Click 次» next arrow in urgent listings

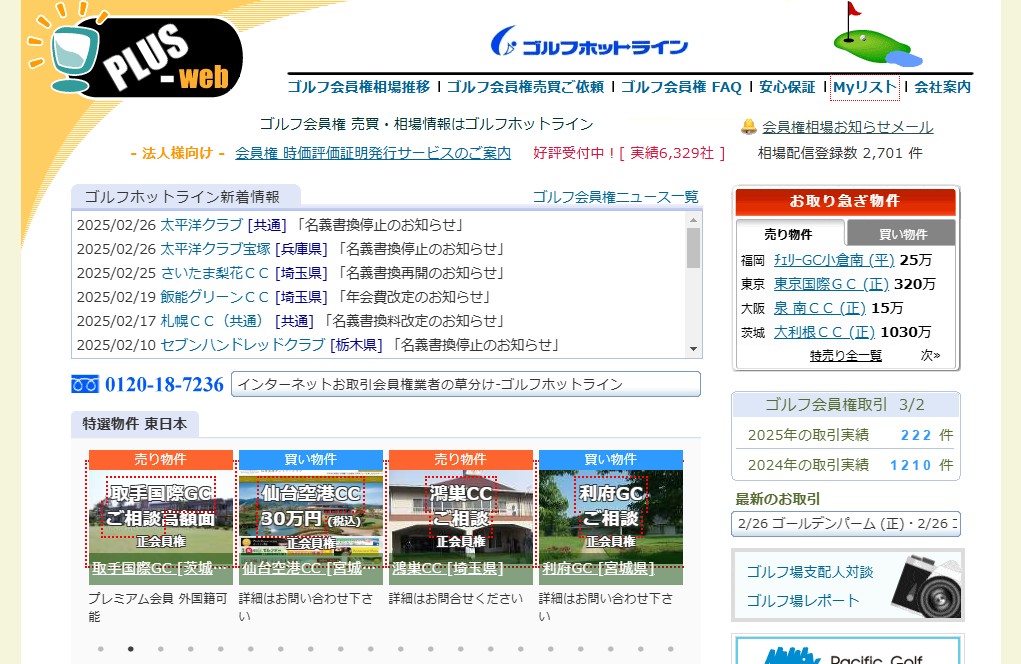pos(930,355)
